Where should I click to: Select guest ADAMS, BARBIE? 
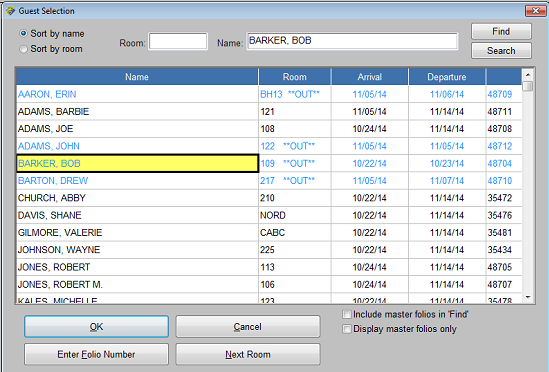tap(137, 111)
